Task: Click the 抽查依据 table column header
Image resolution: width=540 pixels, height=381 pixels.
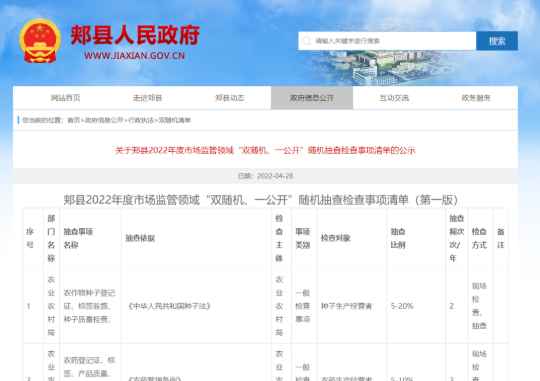Action: click(140, 238)
